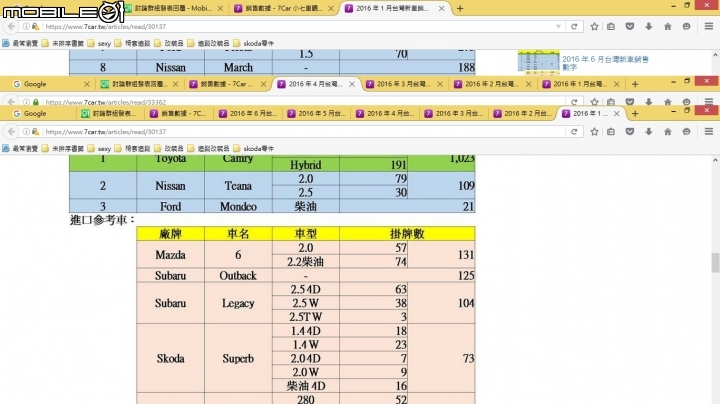This screenshot has height=404, width=720.
Task: Click home icon in the rearmost window
Action: [667, 27]
